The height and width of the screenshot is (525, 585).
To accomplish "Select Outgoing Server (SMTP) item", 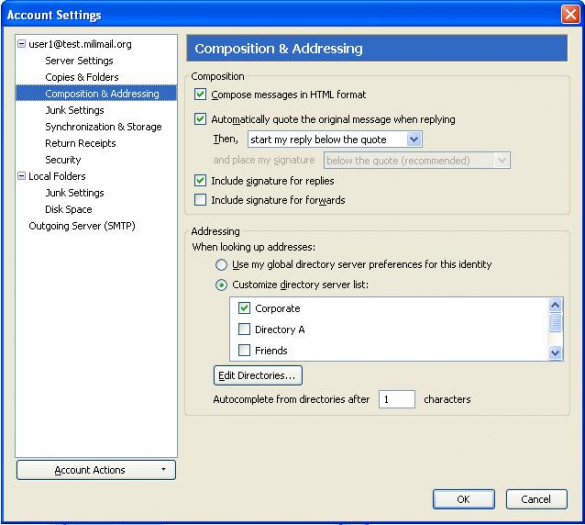I will tap(82, 226).
